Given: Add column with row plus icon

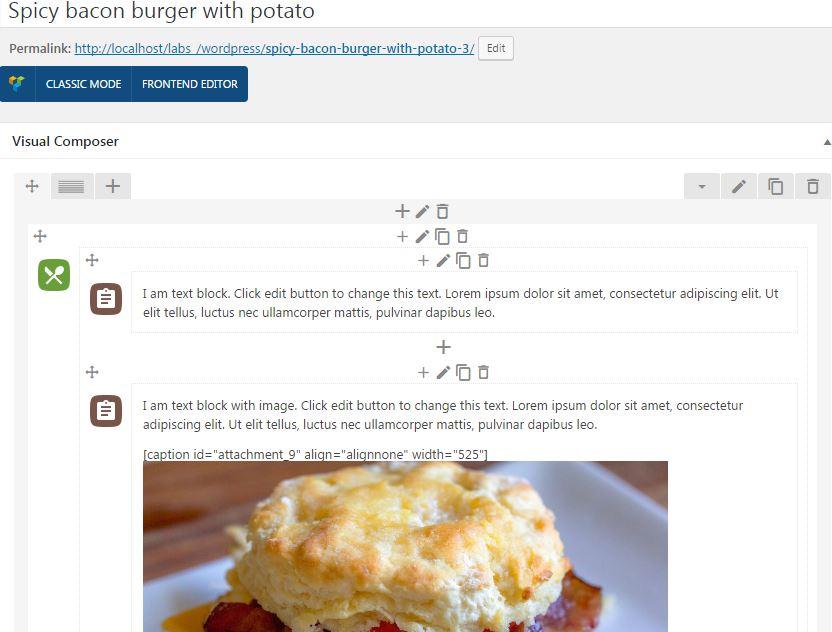Looking at the screenshot, I should [112, 186].
